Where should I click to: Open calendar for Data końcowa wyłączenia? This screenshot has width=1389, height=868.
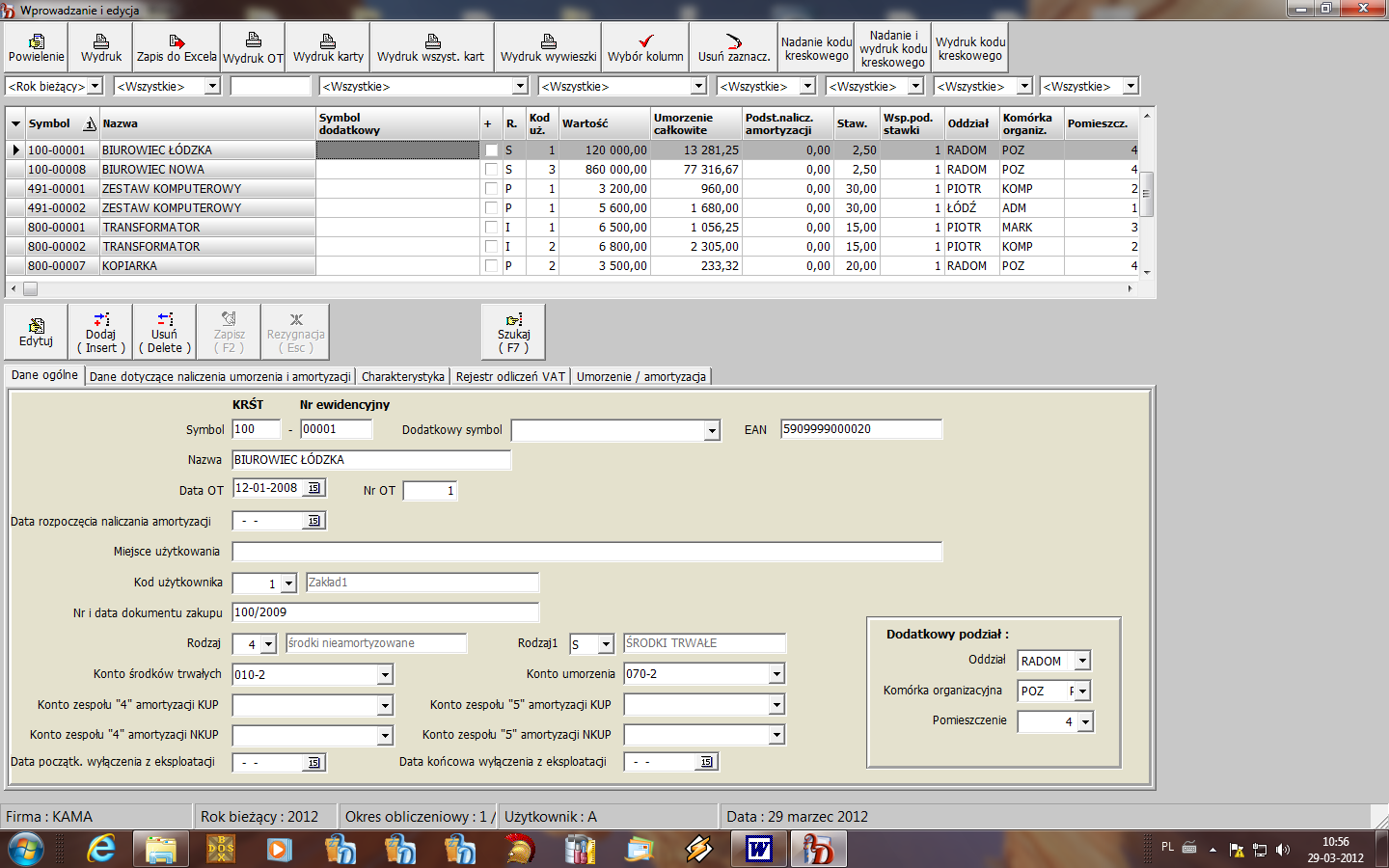(707, 762)
